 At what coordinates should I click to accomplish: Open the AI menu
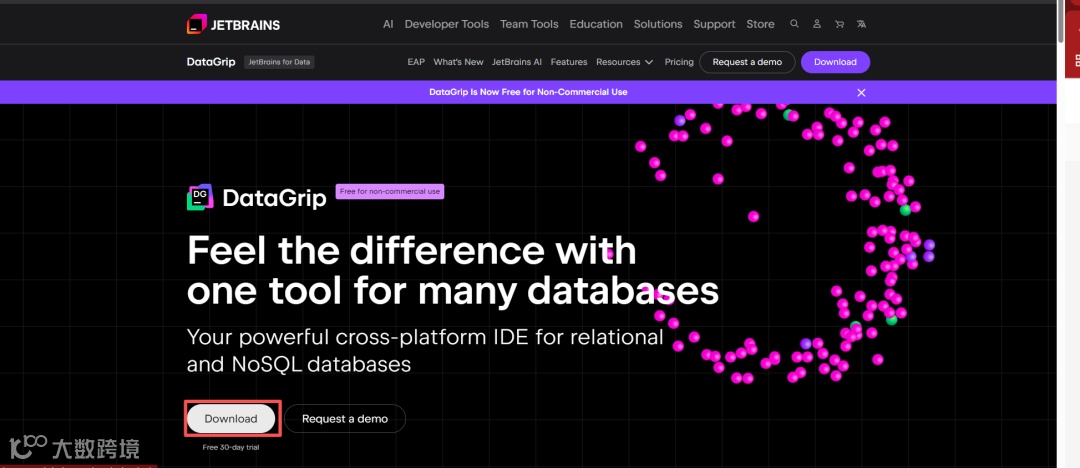click(388, 24)
